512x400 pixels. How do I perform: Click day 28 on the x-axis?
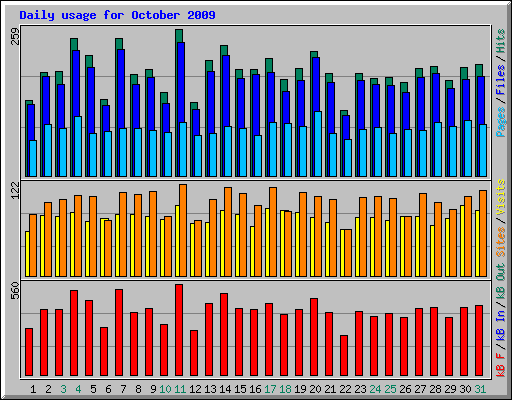pyautogui.click(x=435, y=389)
